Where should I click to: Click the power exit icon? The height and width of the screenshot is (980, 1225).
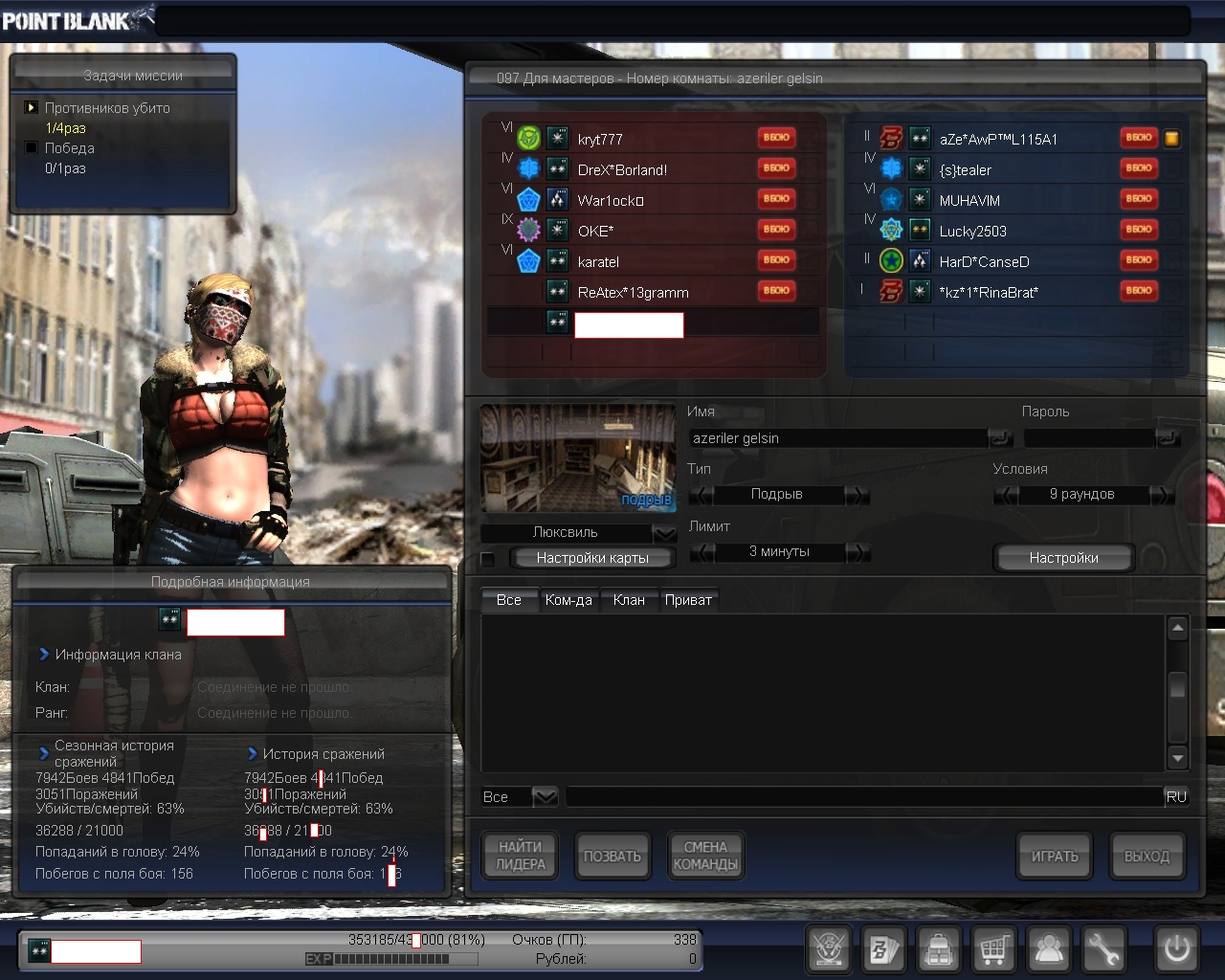click(x=1176, y=949)
